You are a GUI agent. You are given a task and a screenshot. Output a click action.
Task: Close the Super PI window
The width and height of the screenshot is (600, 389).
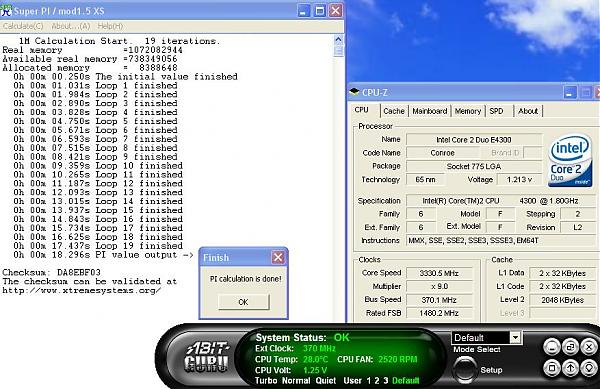click(336, 11)
